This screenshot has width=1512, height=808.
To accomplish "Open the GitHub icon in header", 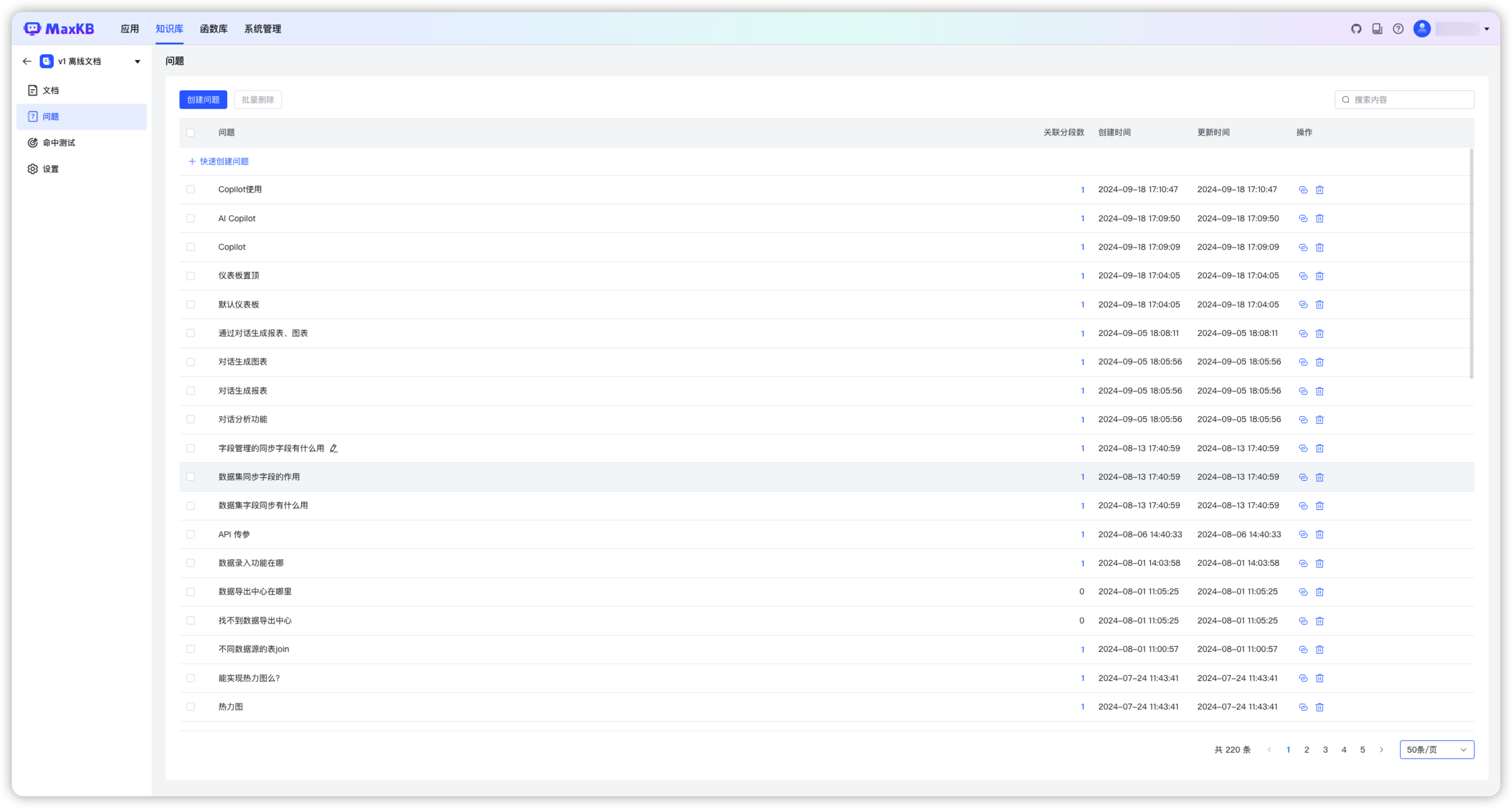I will pos(1356,29).
